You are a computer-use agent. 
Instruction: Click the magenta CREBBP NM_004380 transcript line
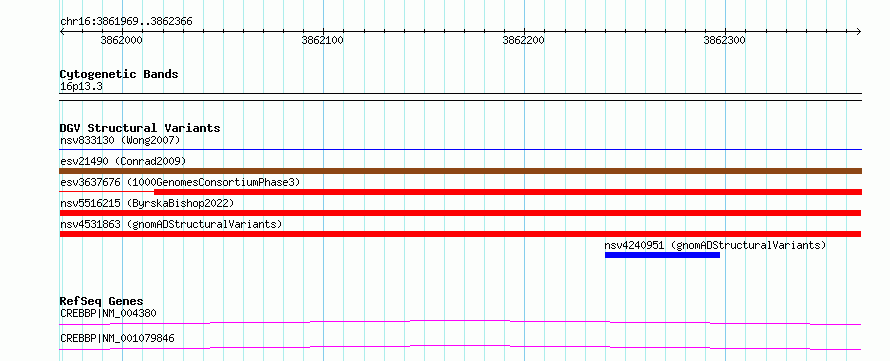tap(460, 322)
